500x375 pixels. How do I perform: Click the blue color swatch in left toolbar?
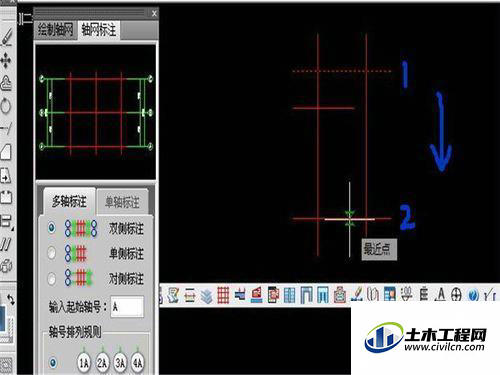click(3, 318)
